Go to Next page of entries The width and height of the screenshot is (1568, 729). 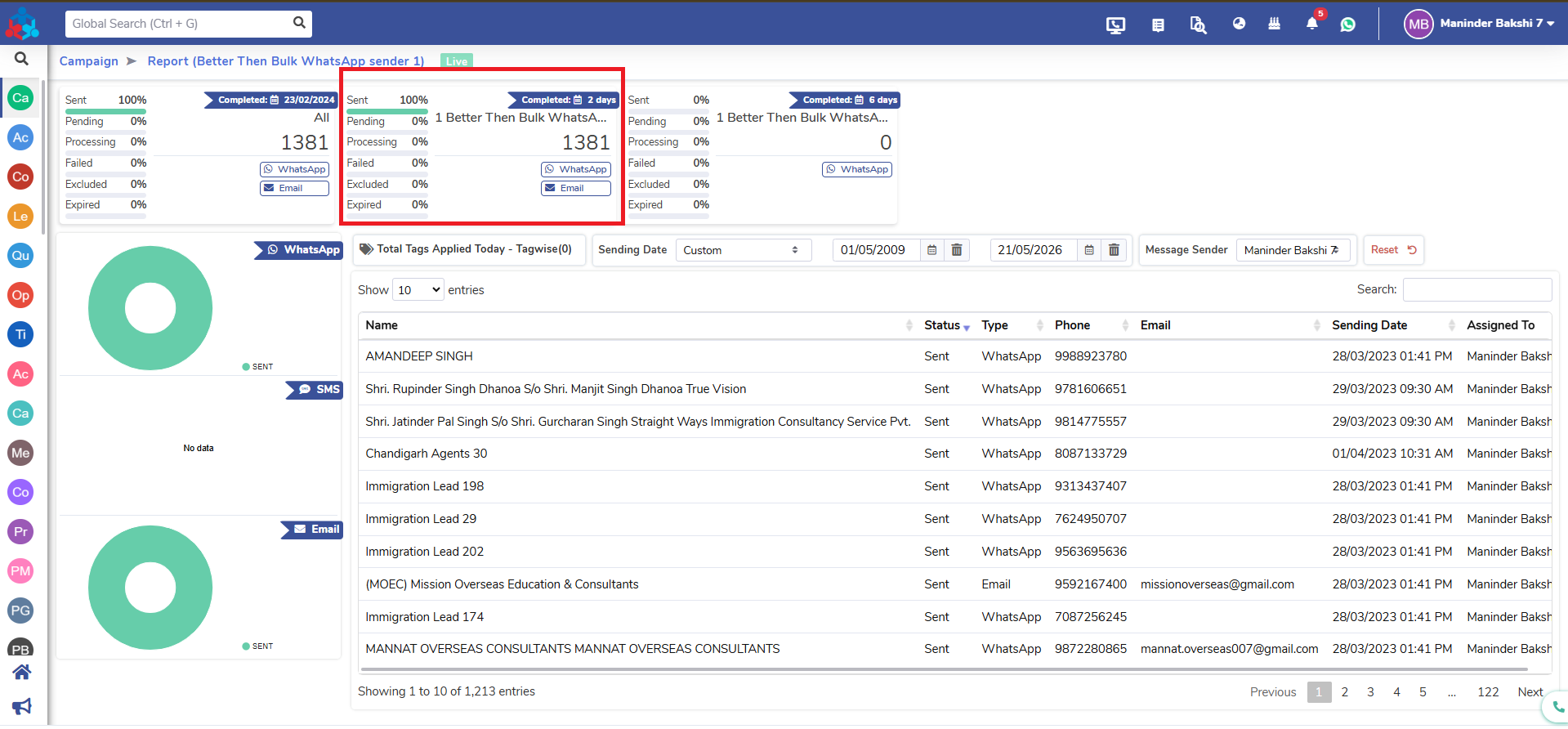point(1530,692)
